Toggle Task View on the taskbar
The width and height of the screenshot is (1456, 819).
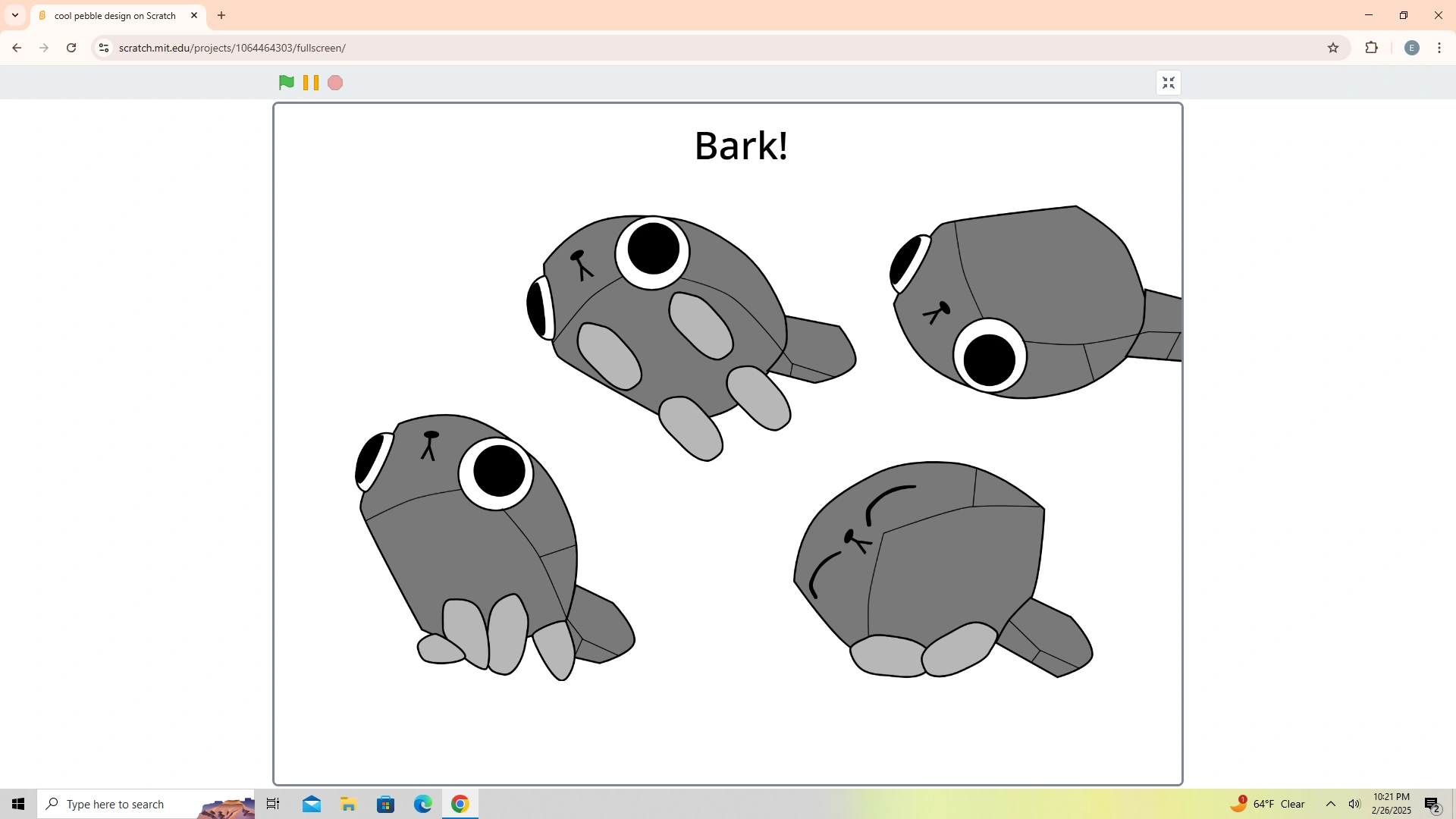[x=272, y=803]
